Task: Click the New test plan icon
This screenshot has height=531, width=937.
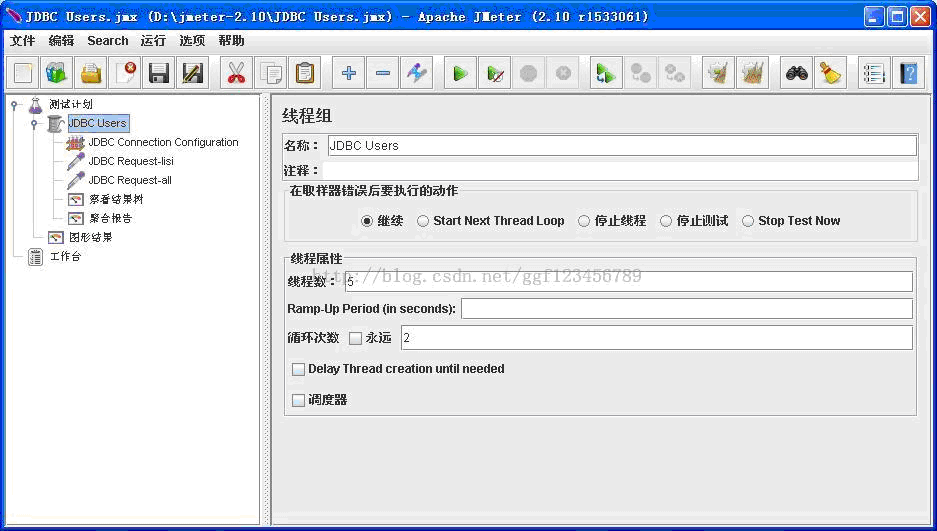Action: pyautogui.click(x=23, y=73)
